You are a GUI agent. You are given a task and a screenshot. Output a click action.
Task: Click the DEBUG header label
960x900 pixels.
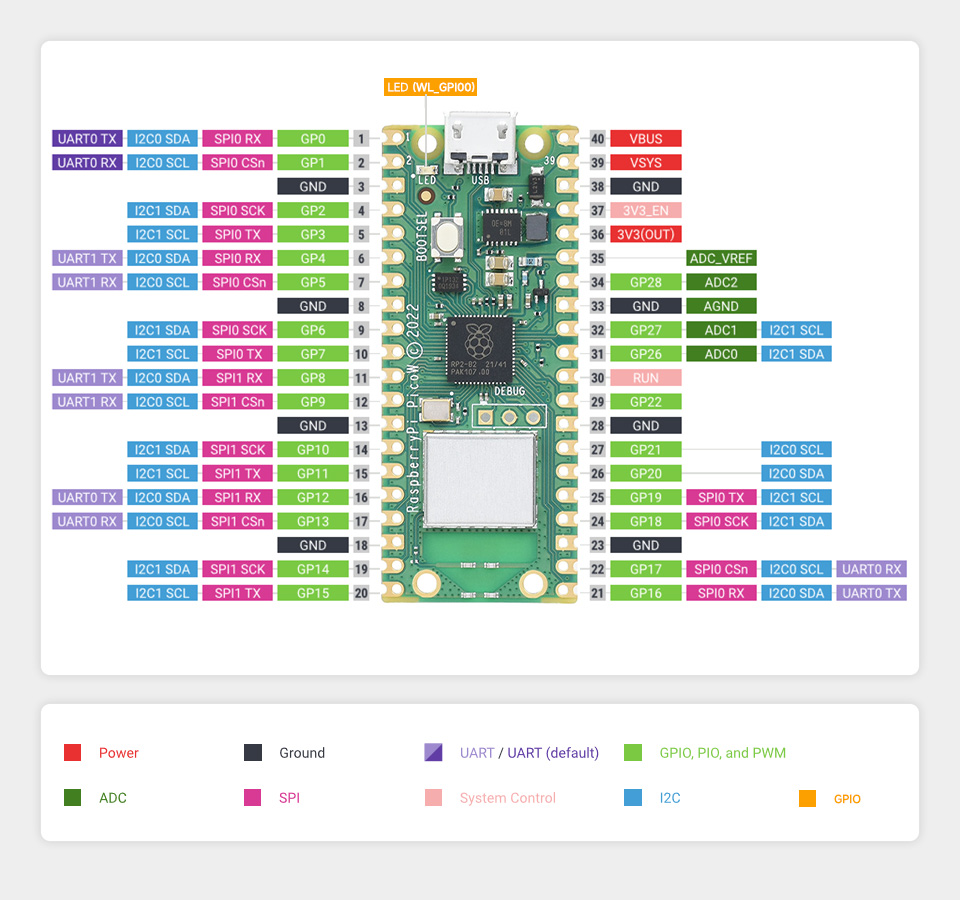click(508, 392)
